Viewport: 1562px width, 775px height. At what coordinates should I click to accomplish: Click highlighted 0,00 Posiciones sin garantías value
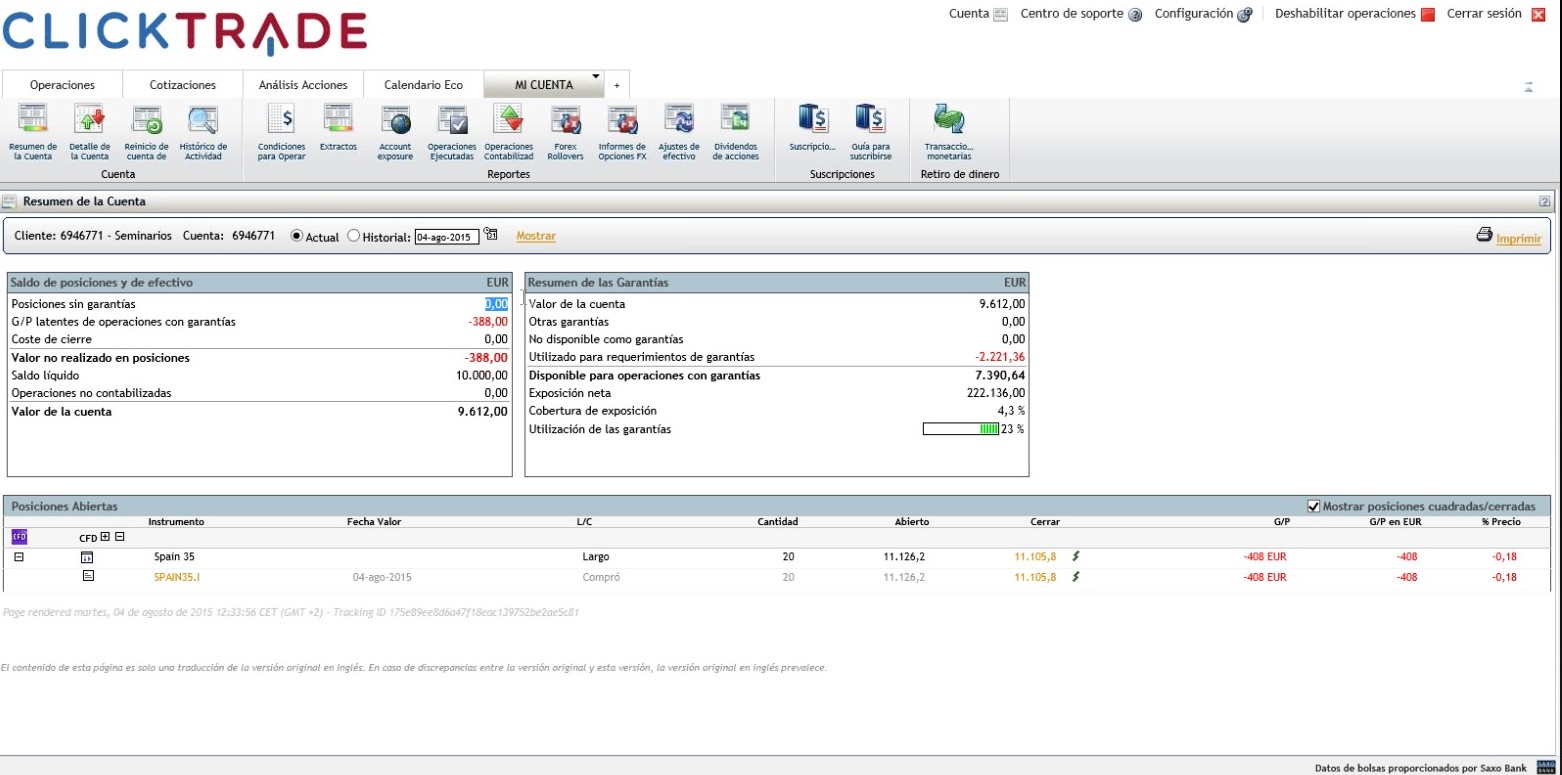click(497, 304)
